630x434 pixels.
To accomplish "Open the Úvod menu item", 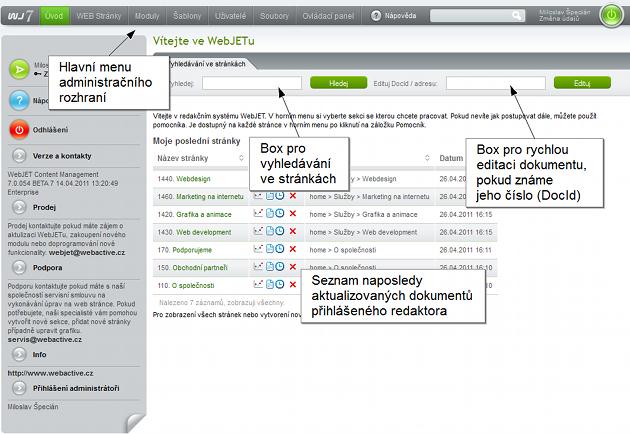I will [54, 16].
